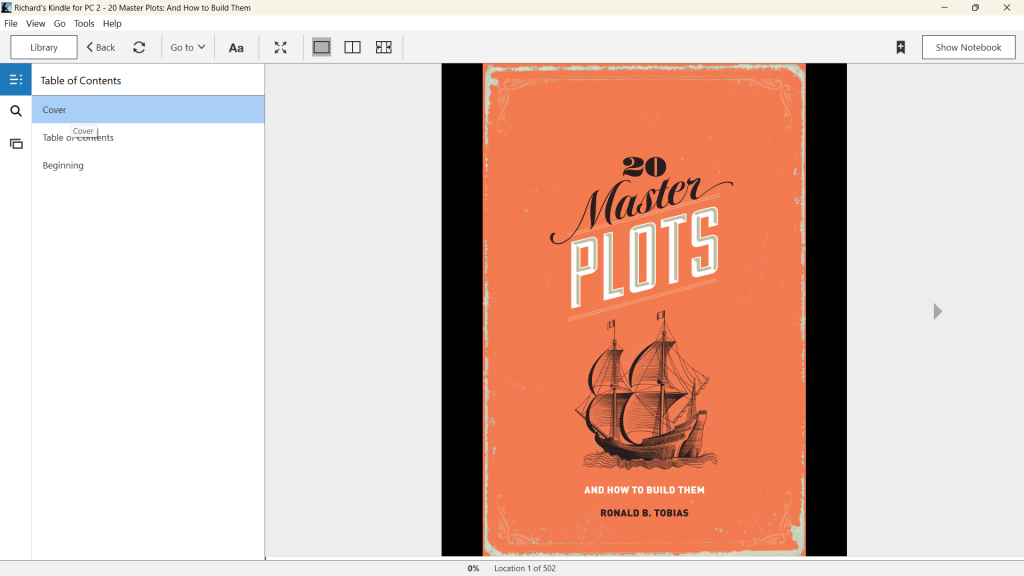Switch to single column page view

pyautogui.click(x=321, y=47)
